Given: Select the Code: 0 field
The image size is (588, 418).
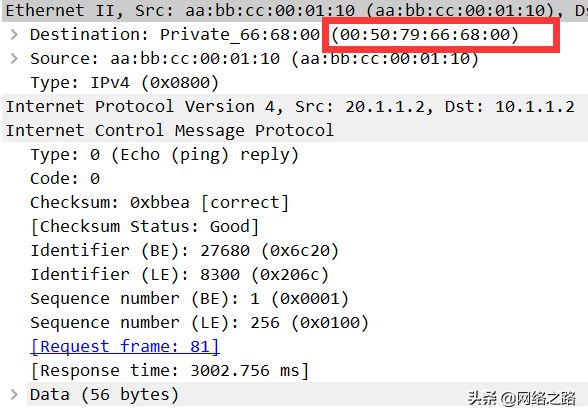Looking at the screenshot, I should click(x=65, y=178).
